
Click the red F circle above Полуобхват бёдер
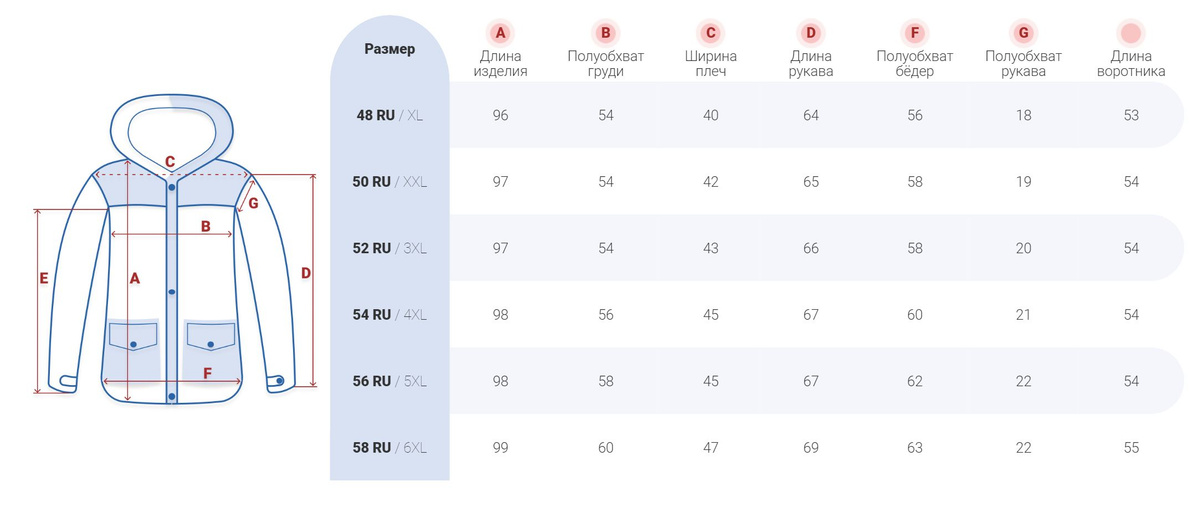click(915, 33)
